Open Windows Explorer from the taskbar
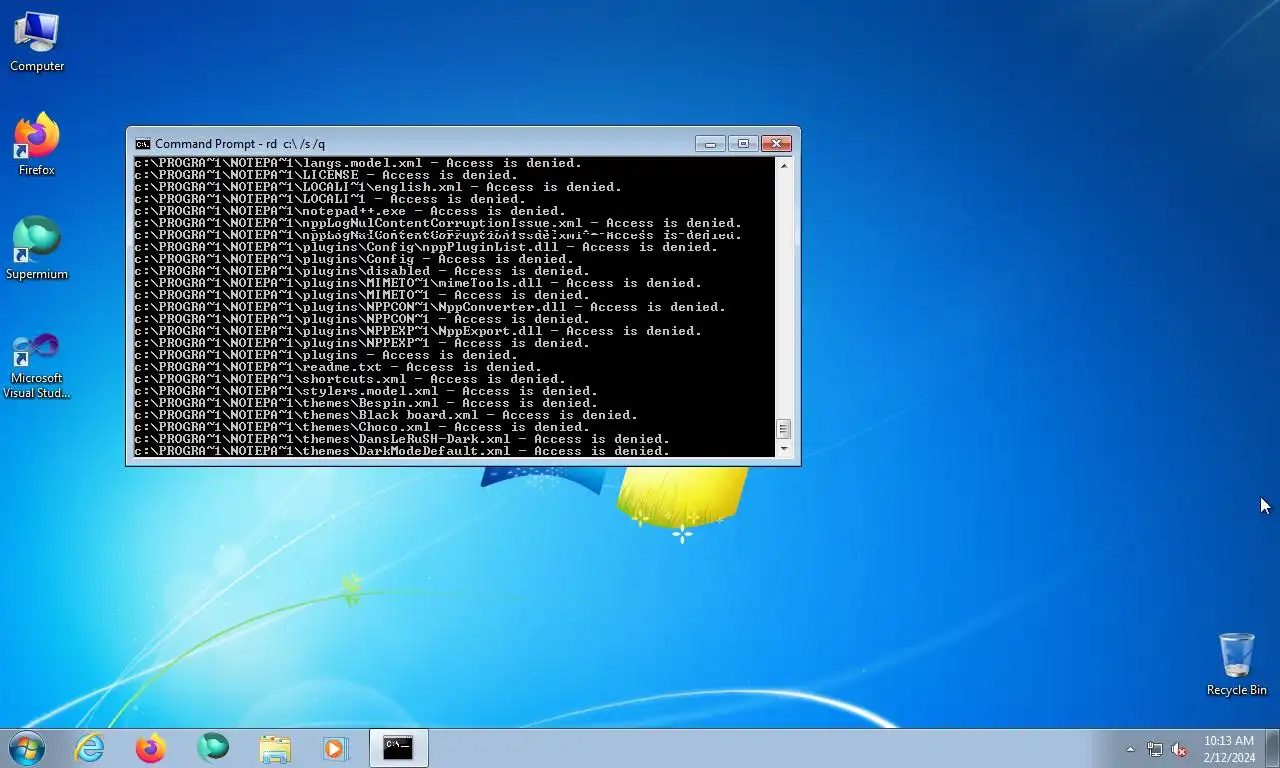This screenshot has height=768, width=1280. coord(275,748)
